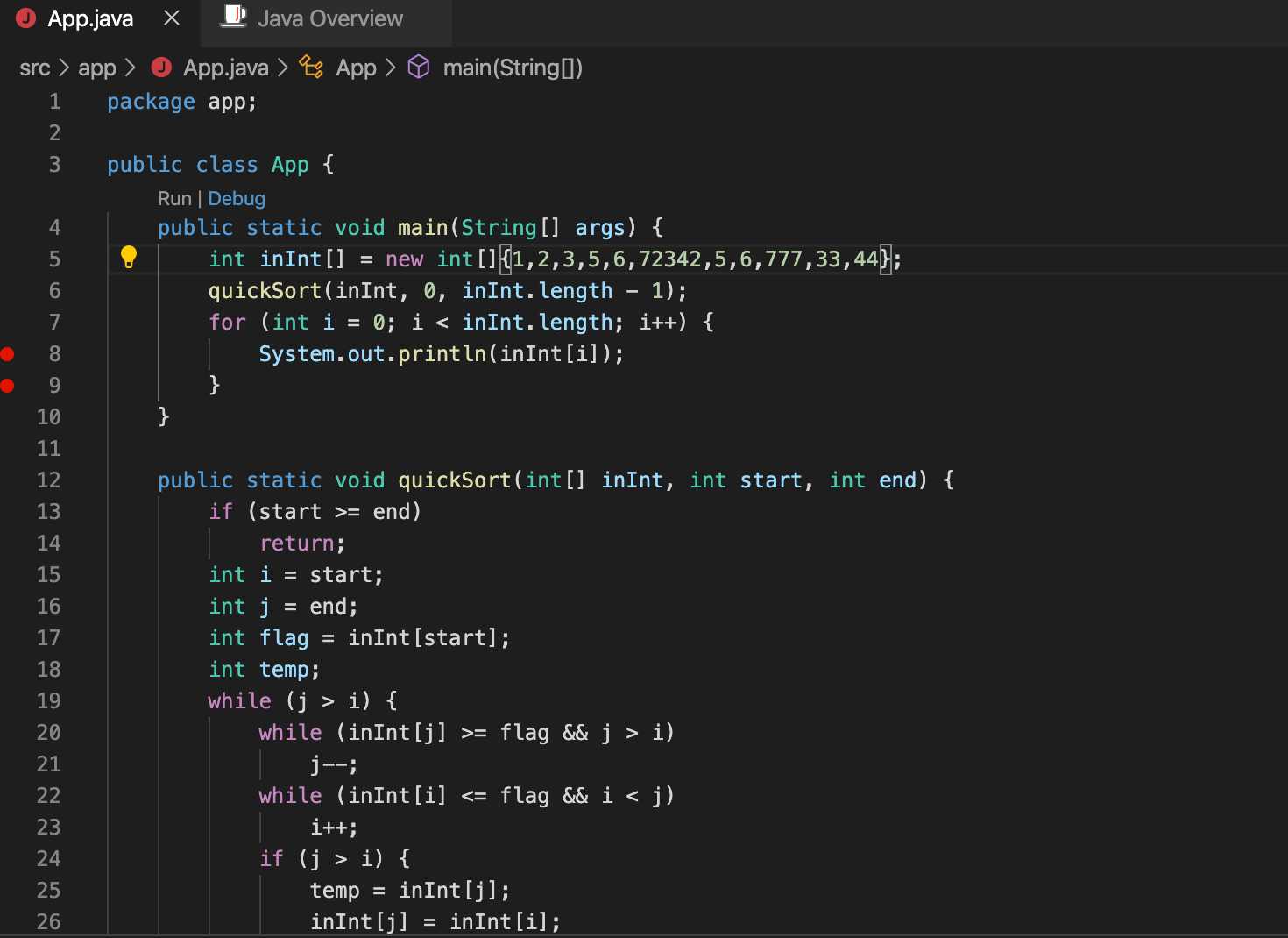
Task: Click the Java file icon in breadcrumbs
Action: (161, 68)
